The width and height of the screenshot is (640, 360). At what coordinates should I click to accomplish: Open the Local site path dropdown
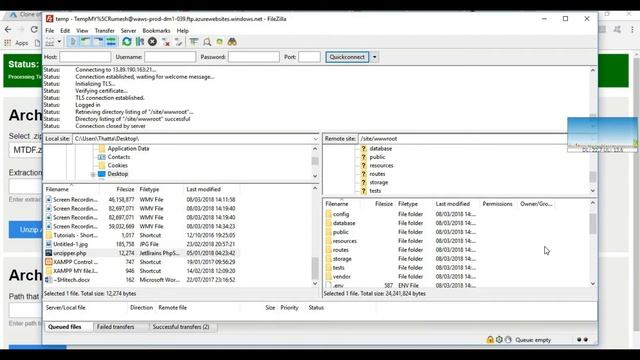316,139
